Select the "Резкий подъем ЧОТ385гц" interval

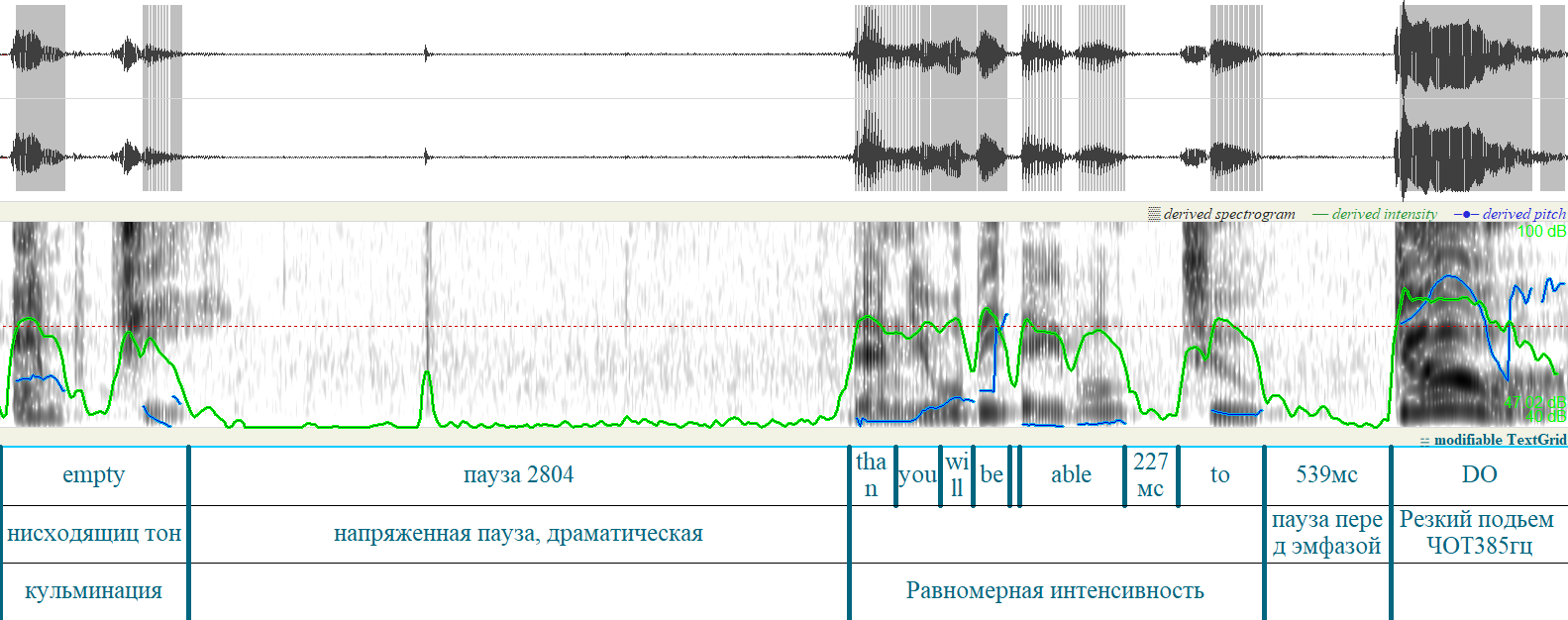pyautogui.click(x=1480, y=534)
